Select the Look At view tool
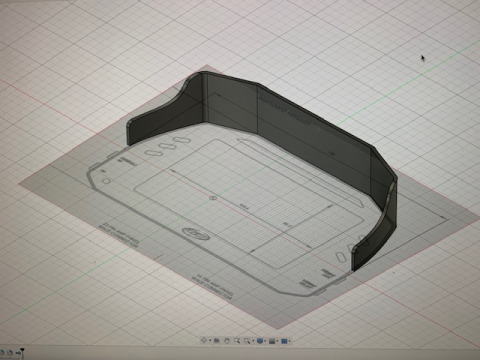This screenshot has height=360, width=480. (x=217, y=341)
